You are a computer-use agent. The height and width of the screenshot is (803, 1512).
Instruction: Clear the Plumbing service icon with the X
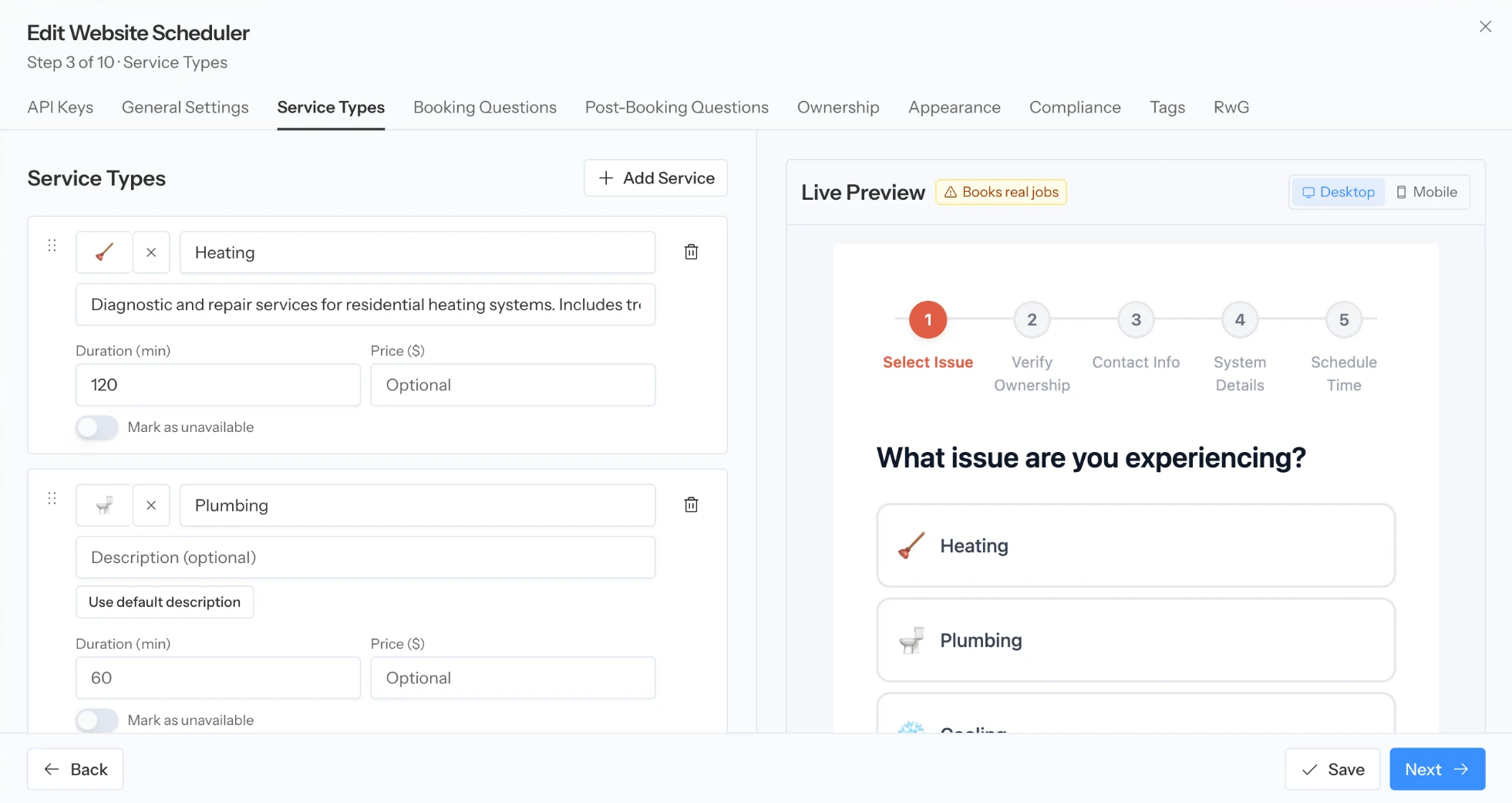151,505
